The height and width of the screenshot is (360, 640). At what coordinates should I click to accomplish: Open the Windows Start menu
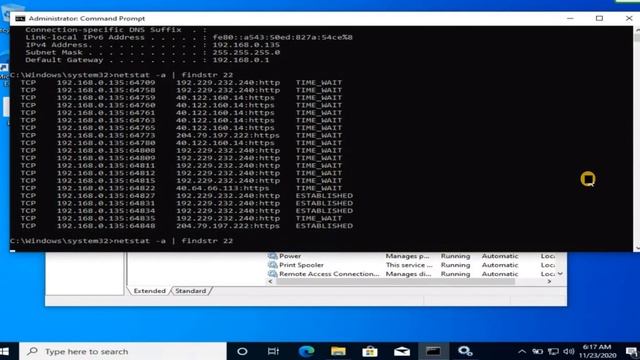(5, 351)
